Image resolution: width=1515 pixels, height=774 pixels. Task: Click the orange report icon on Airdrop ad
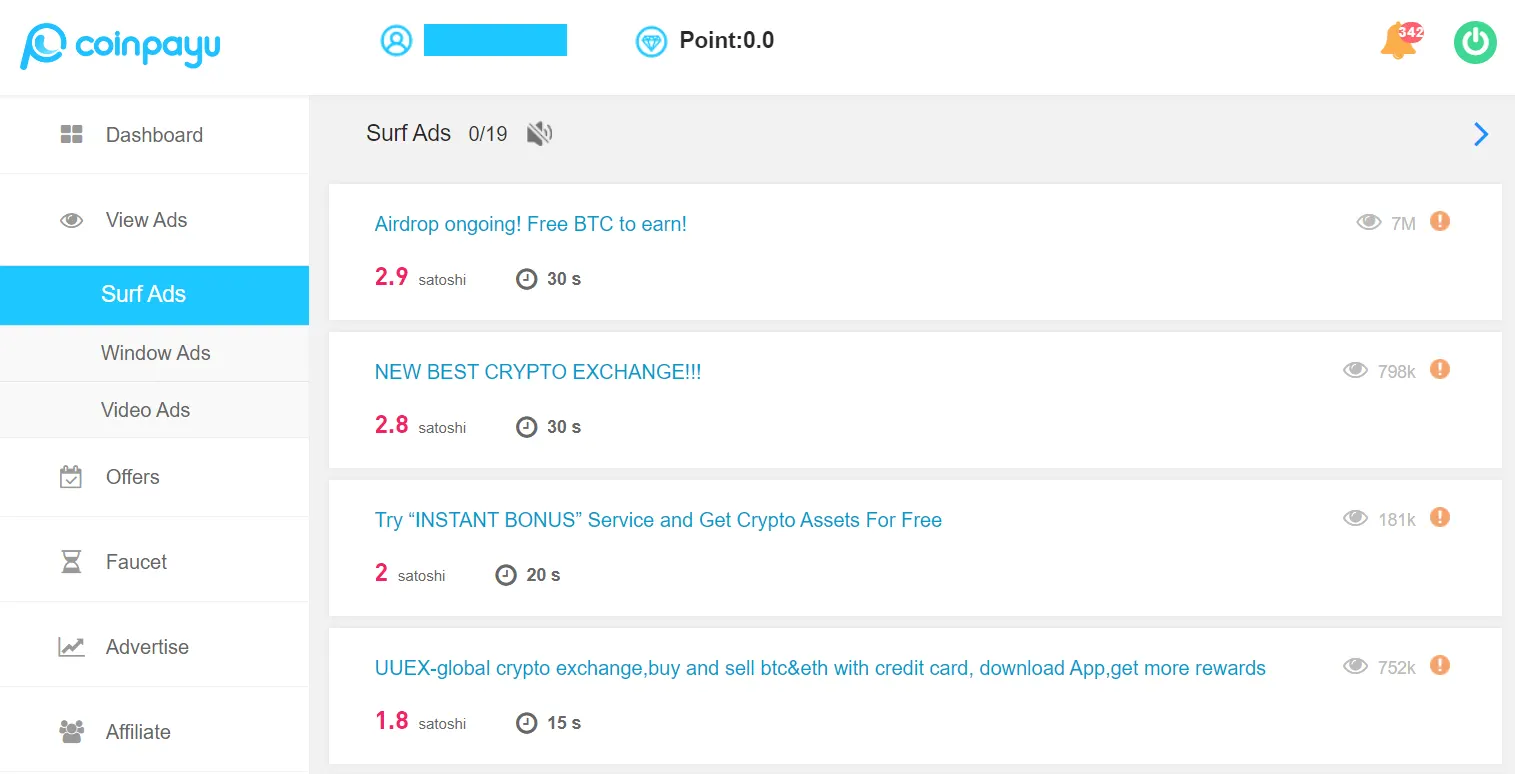1439,221
